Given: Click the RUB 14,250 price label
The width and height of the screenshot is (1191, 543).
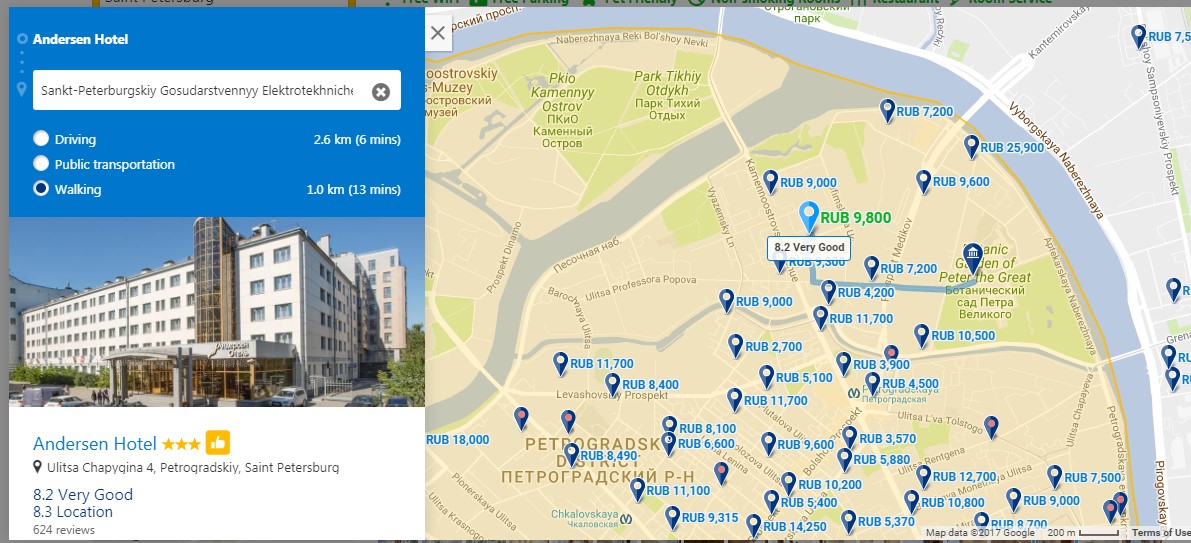Looking at the screenshot, I should click(x=795, y=526).
